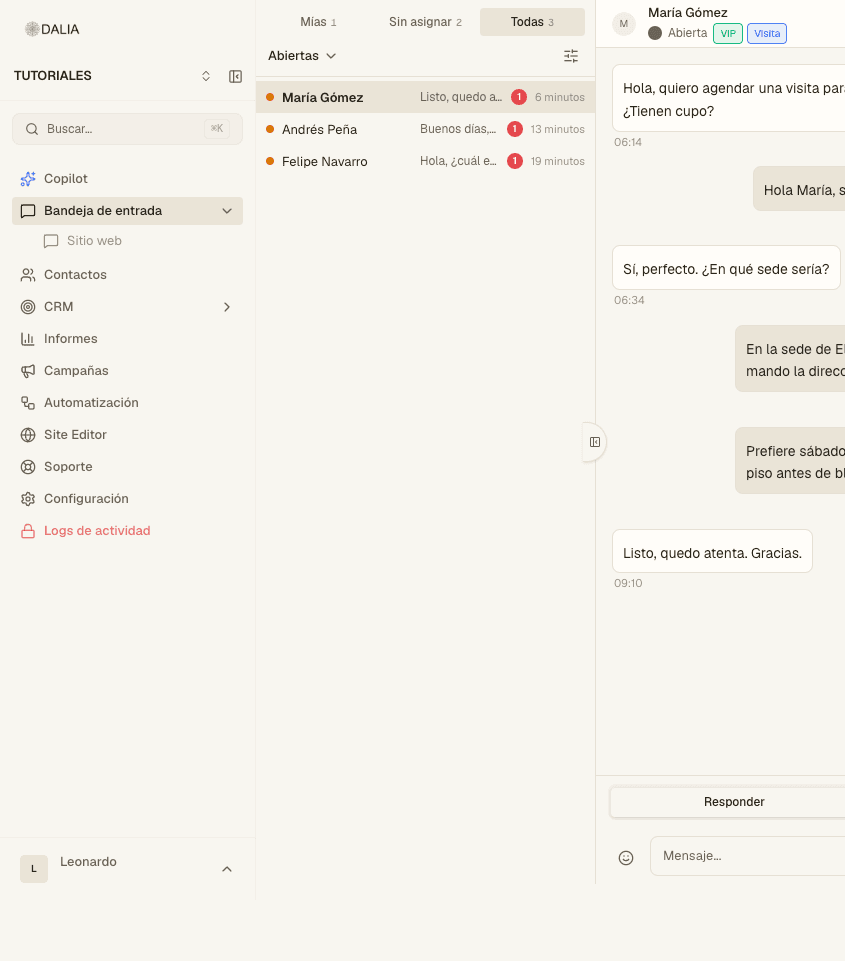
Task: Switch to the Mías tab
Action: 318,22
